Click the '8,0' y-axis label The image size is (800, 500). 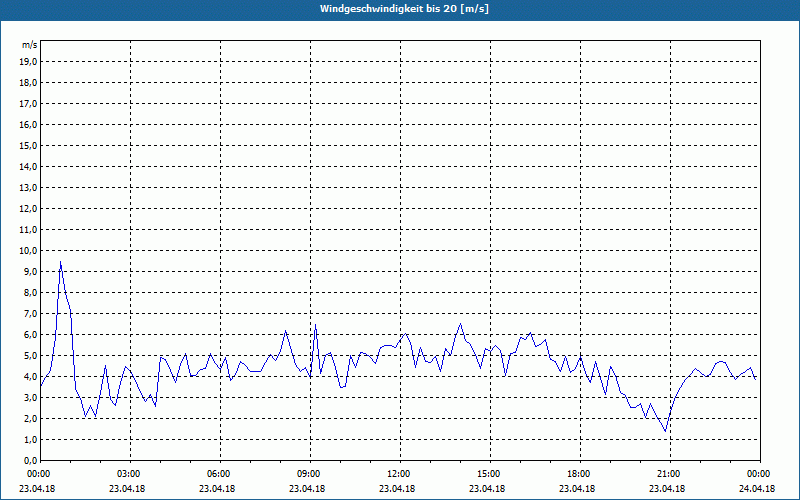pyautogui.click(x=32, y=292)
